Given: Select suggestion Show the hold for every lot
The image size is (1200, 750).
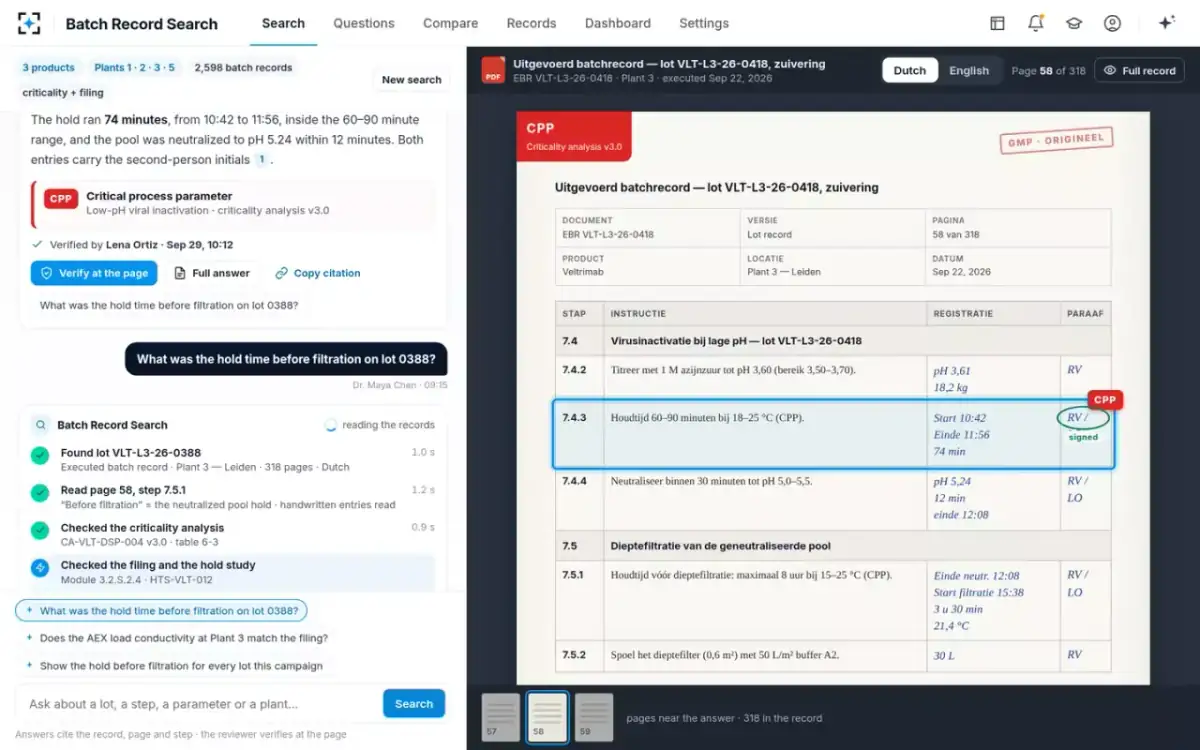Looking at the screenshot, I should tap(174, 666).
